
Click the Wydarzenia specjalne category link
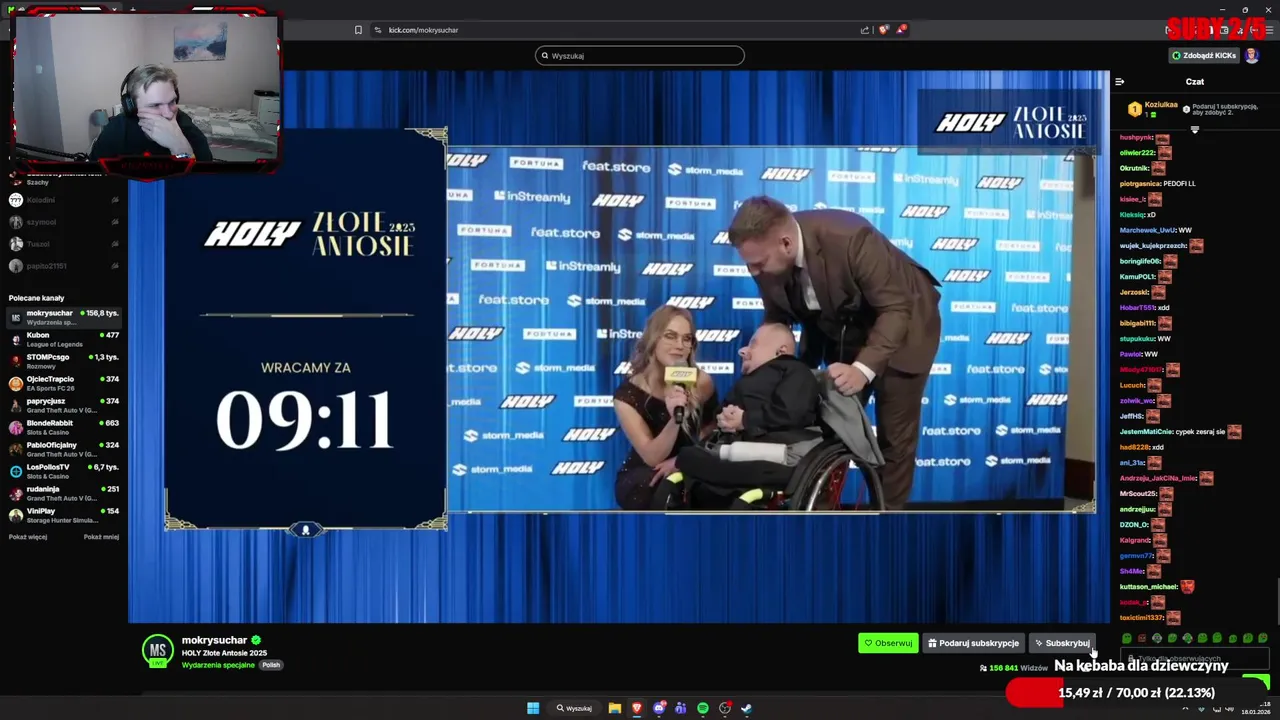(219, 665)
